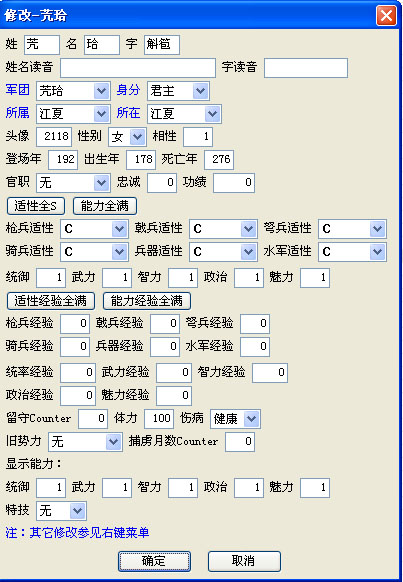Screen dimensions: 403x582
Task: Click the 骑兵经验 input field
Action: (x=75, y=347)
